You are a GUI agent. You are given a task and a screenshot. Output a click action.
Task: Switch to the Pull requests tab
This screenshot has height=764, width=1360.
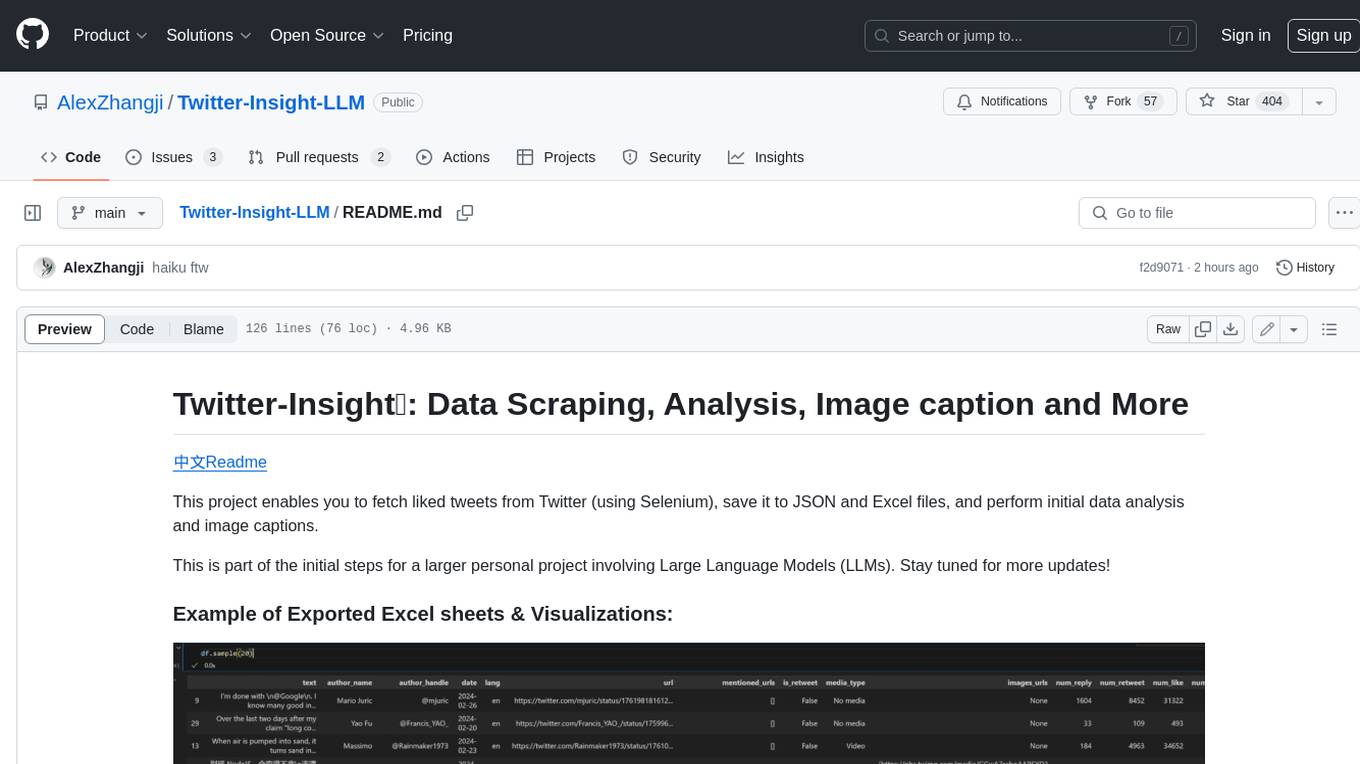pyautogui.click(x=318, y=157)
